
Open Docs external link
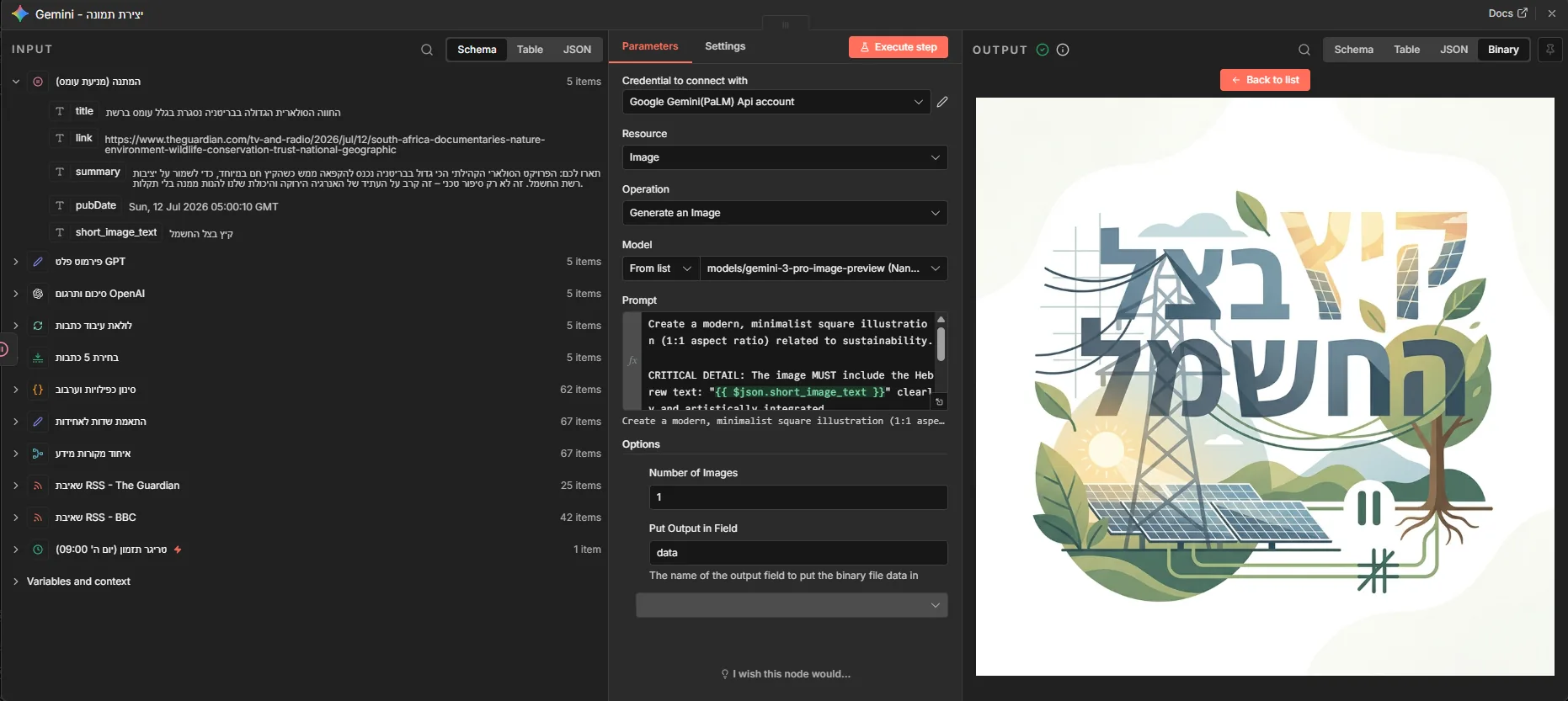[1508, 13]
